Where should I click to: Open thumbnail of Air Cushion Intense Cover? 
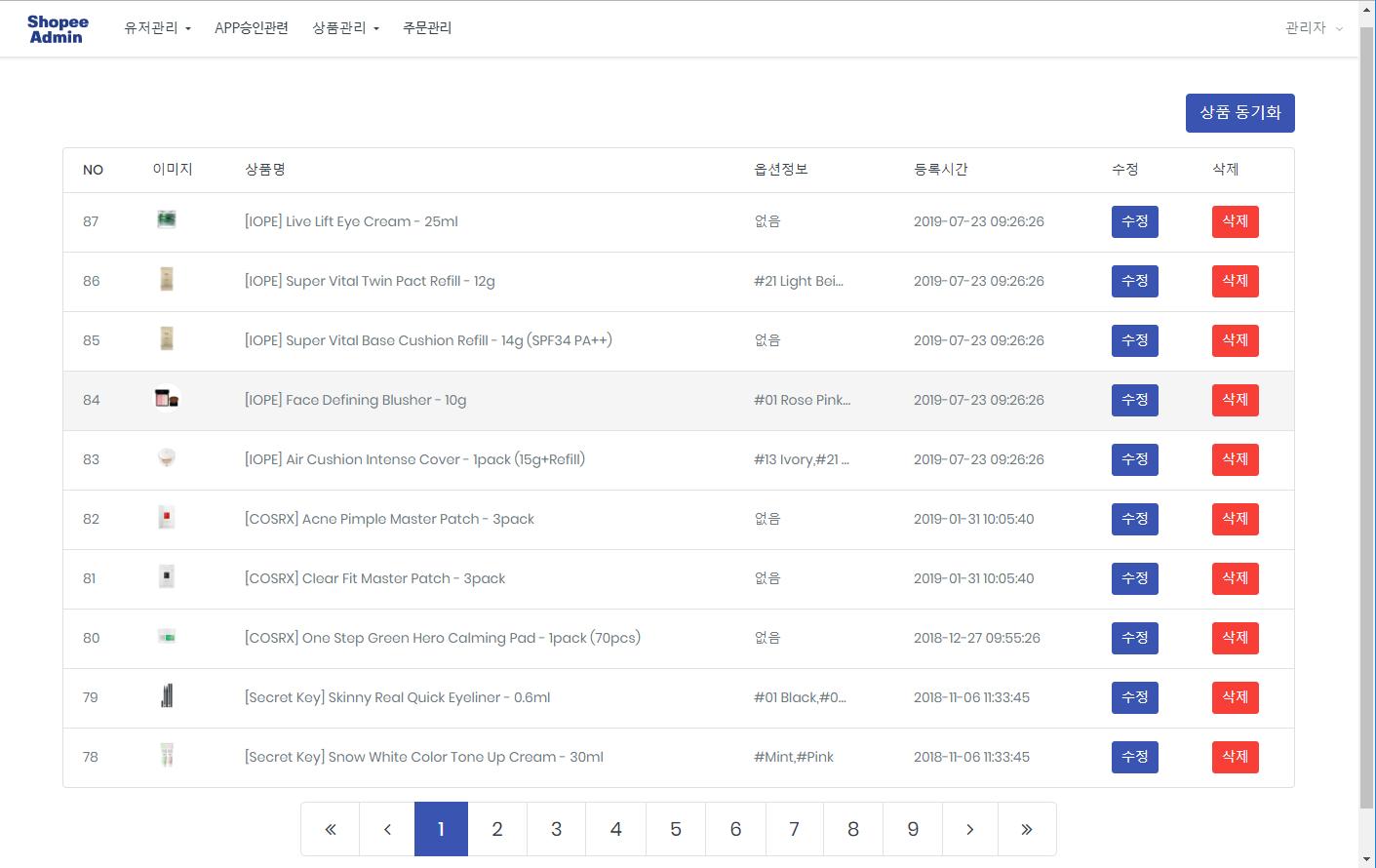(x=167, y=457)
